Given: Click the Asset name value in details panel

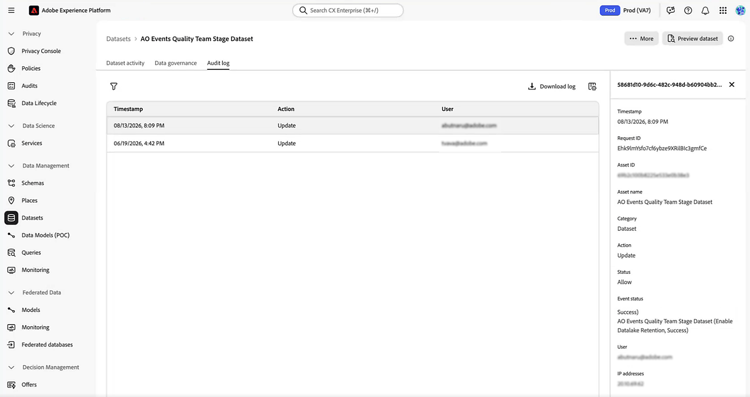Looking at the screenshot, I should (x=664, y=202).
